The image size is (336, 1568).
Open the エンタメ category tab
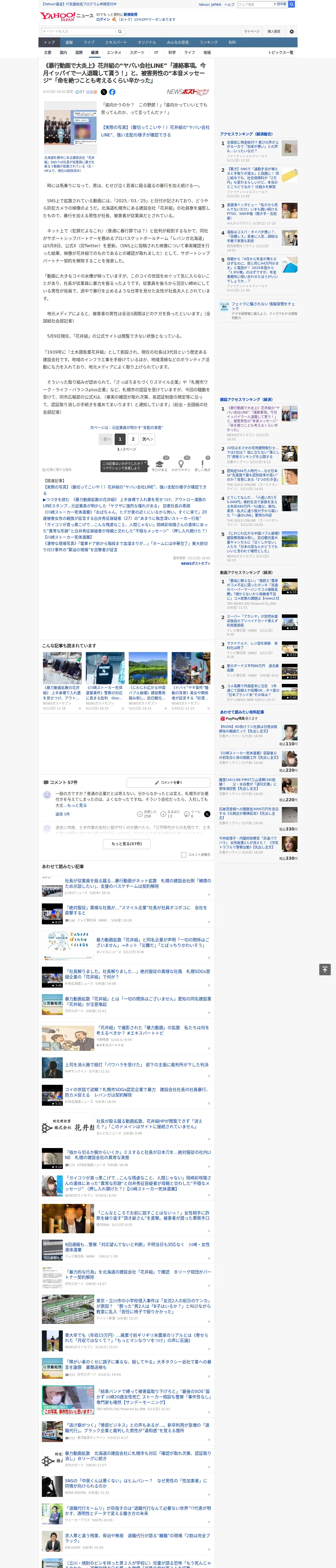(x=114, y=52)
